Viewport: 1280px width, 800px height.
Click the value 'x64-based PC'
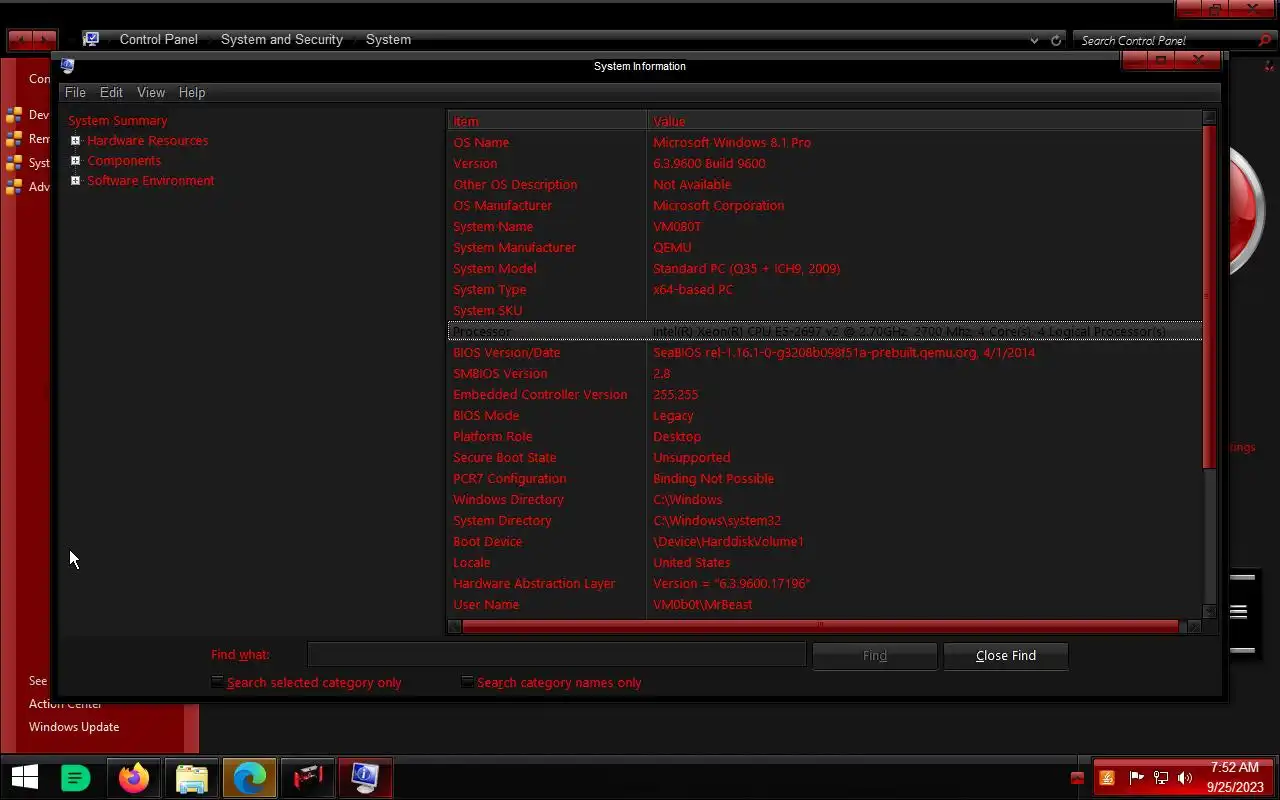tap(693, 289)
